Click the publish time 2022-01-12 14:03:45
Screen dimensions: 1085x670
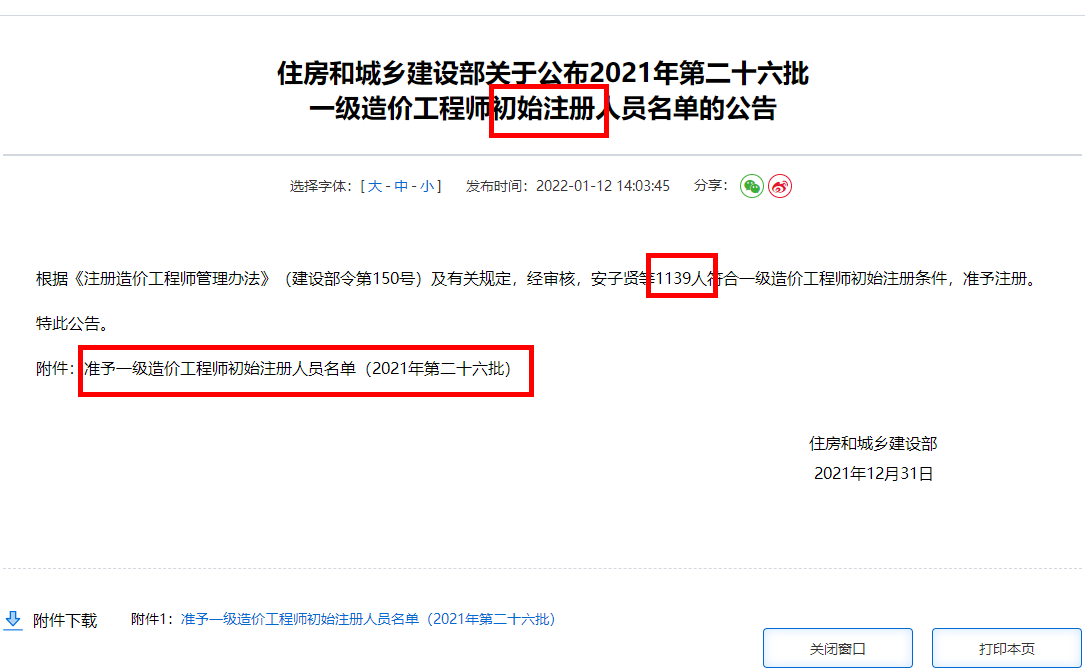(x=602, y=186)
